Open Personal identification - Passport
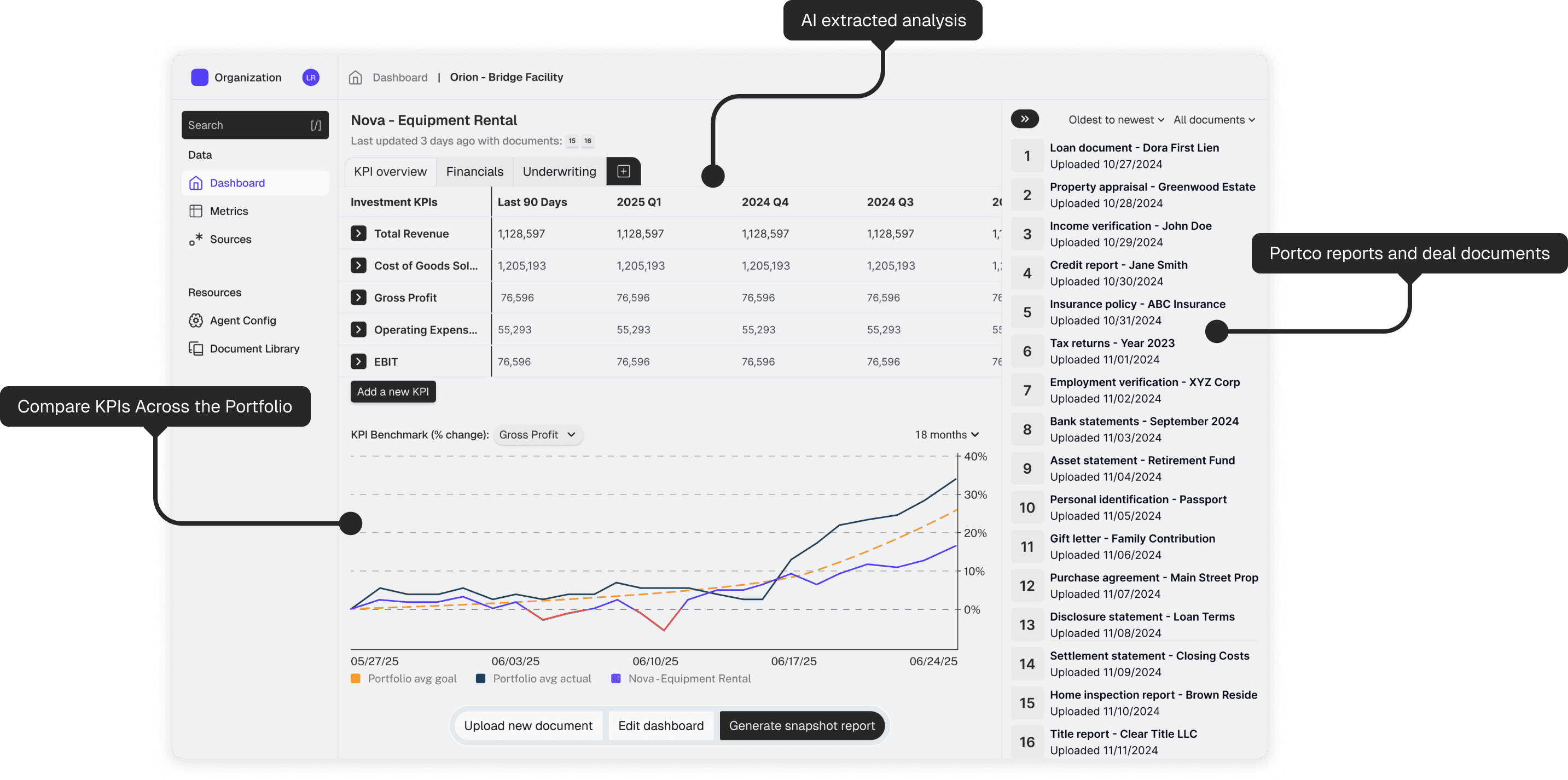This screenshot has width=1568, height=780. coord(1135,508)
